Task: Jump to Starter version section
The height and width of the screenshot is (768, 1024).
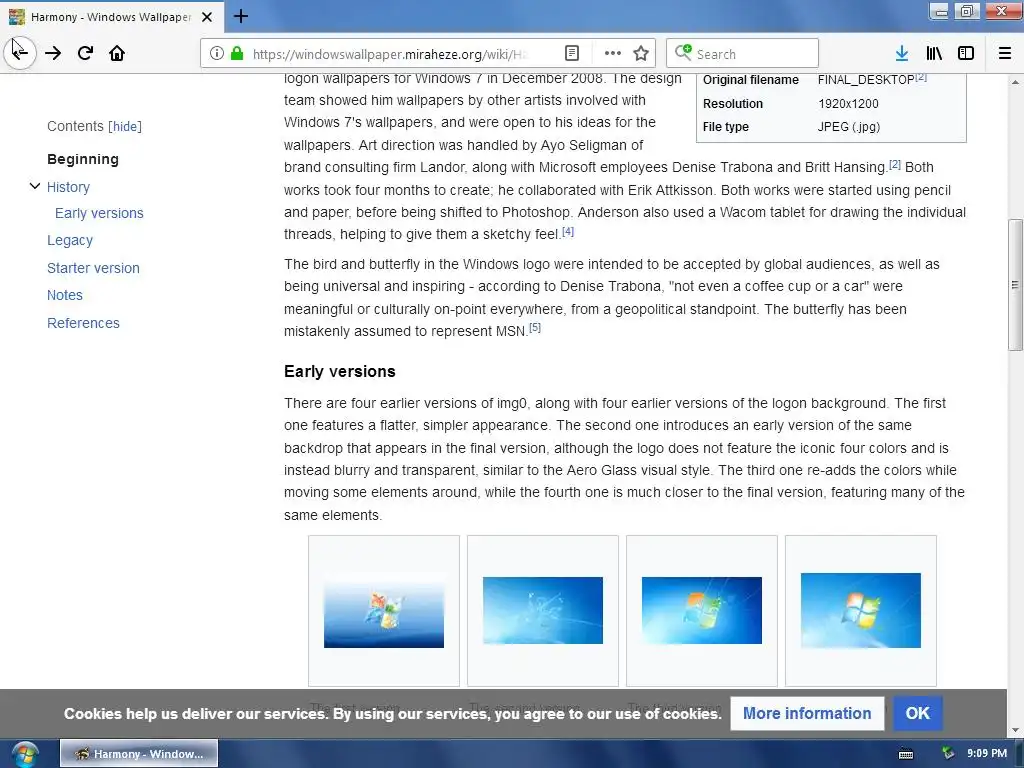Action: 93,268
